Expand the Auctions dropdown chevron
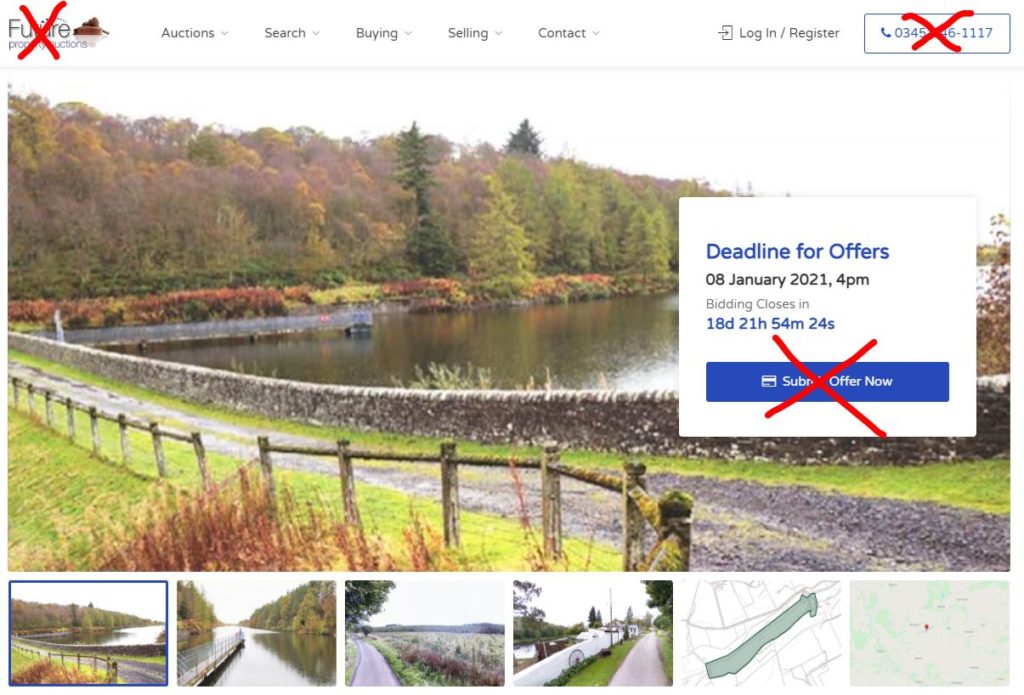Screen dimensions: 1024x695 pyautogui.click(x=225, y=33)
